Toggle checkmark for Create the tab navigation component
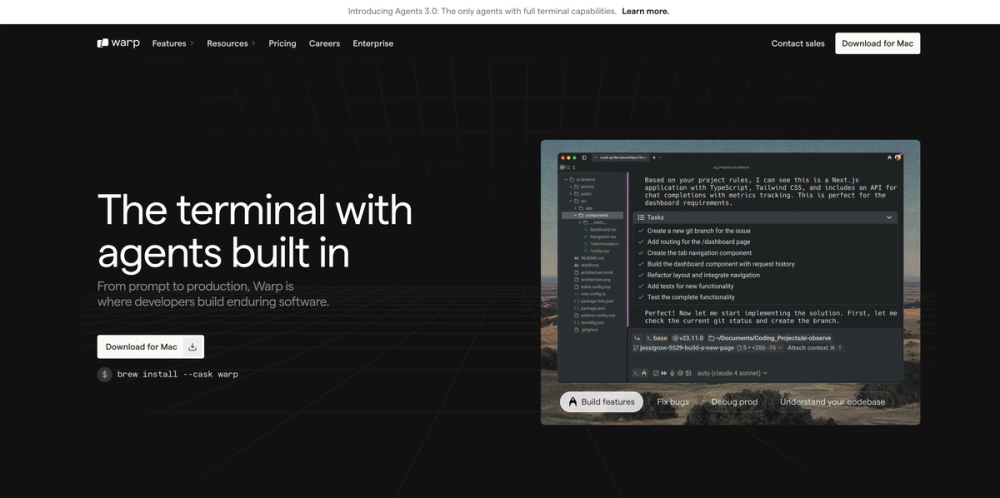 coord(641,253)
